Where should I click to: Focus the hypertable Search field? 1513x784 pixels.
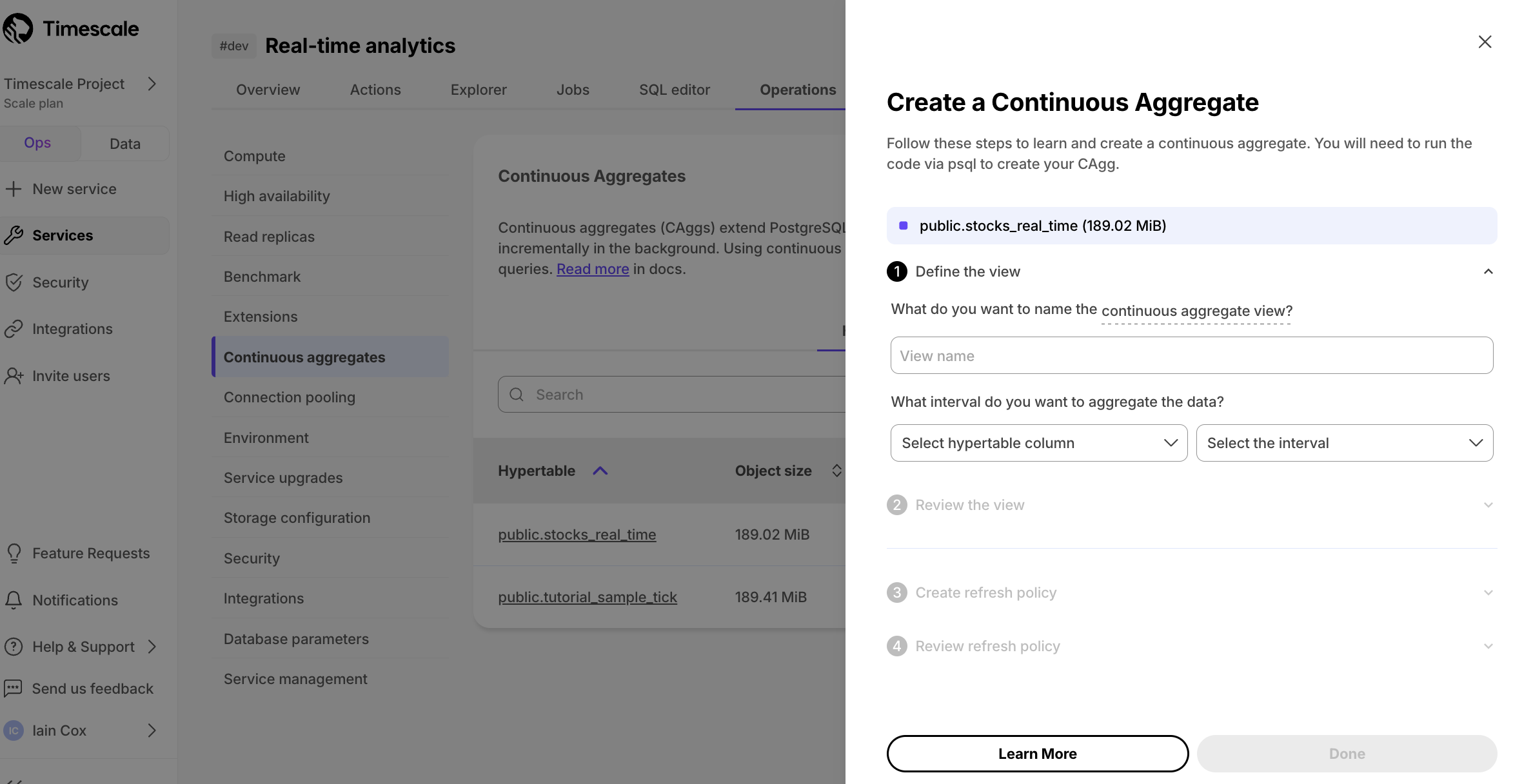click(x=671, y=395)
